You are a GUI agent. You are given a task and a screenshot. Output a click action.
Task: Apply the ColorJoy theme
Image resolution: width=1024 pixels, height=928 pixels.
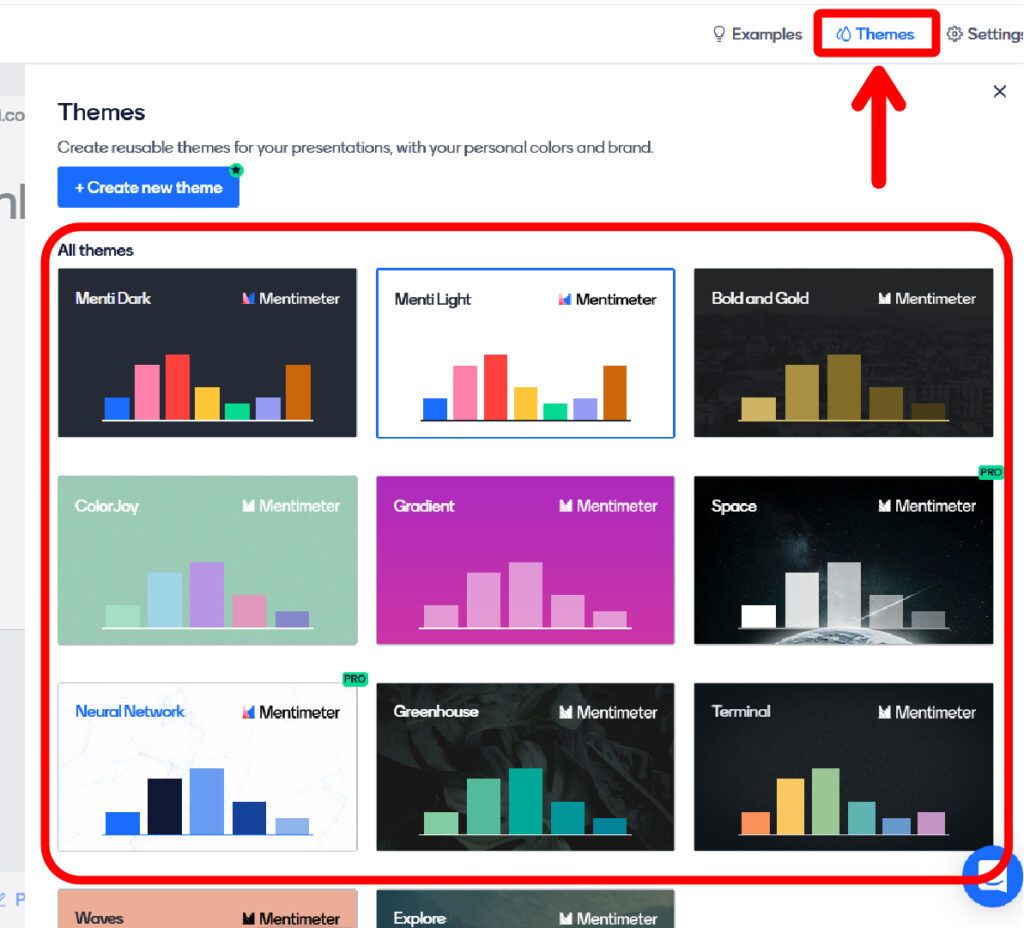(x=207, y=560)
